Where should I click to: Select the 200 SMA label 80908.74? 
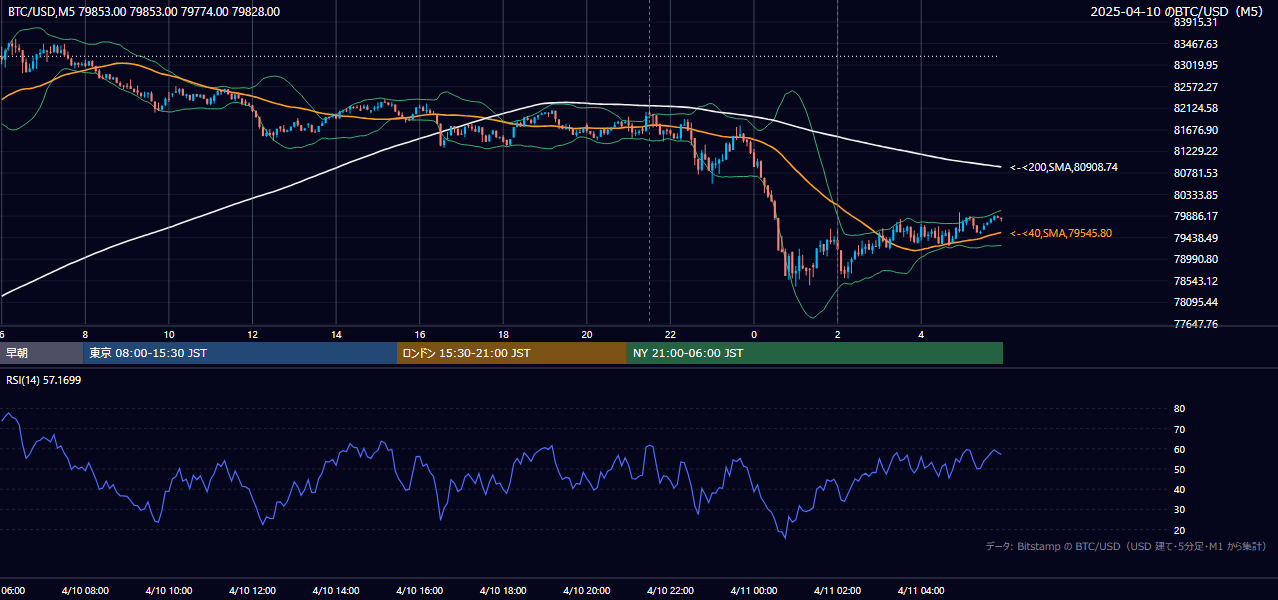1064,167
